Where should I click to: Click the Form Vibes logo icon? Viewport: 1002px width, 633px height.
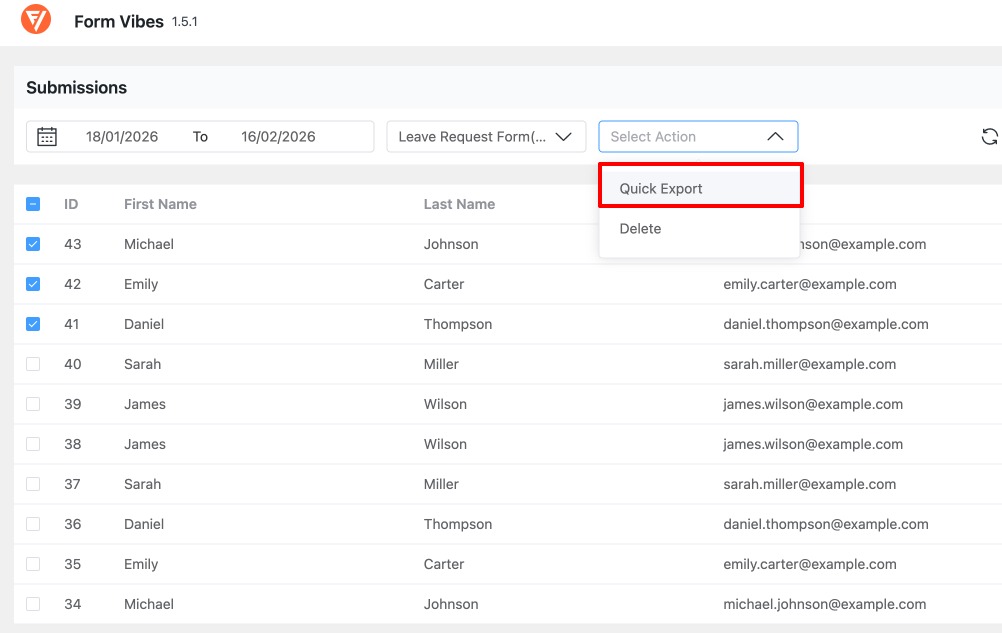pyautogui.click(x=36, y=20)
